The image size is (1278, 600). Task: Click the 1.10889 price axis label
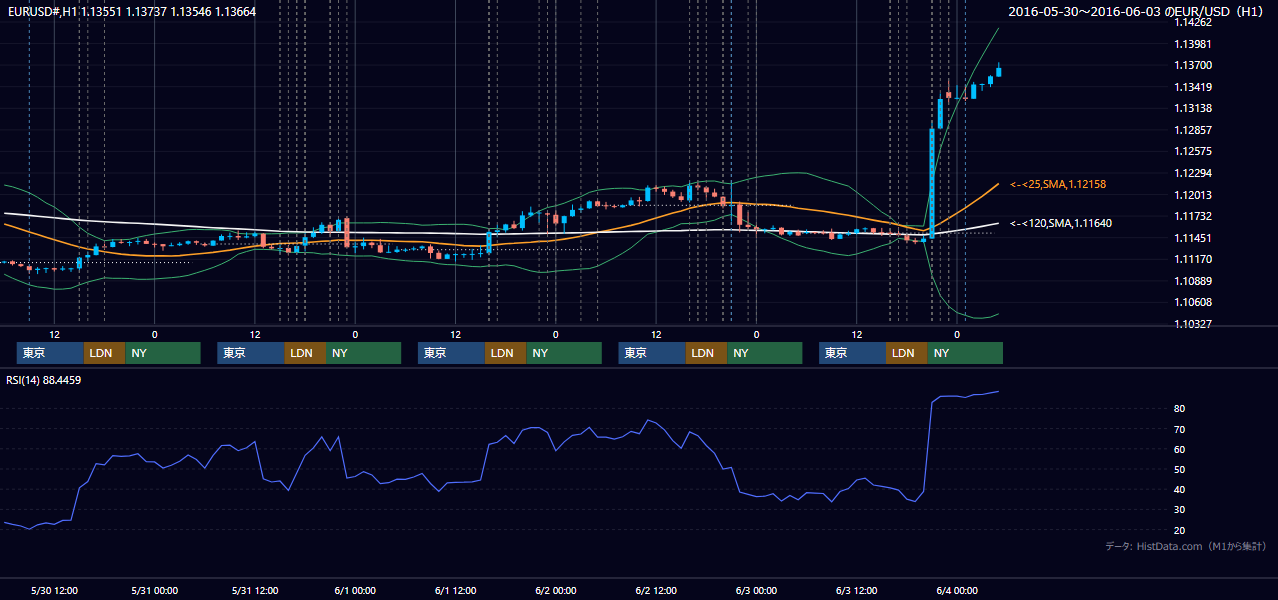(x=1193, y=281)
